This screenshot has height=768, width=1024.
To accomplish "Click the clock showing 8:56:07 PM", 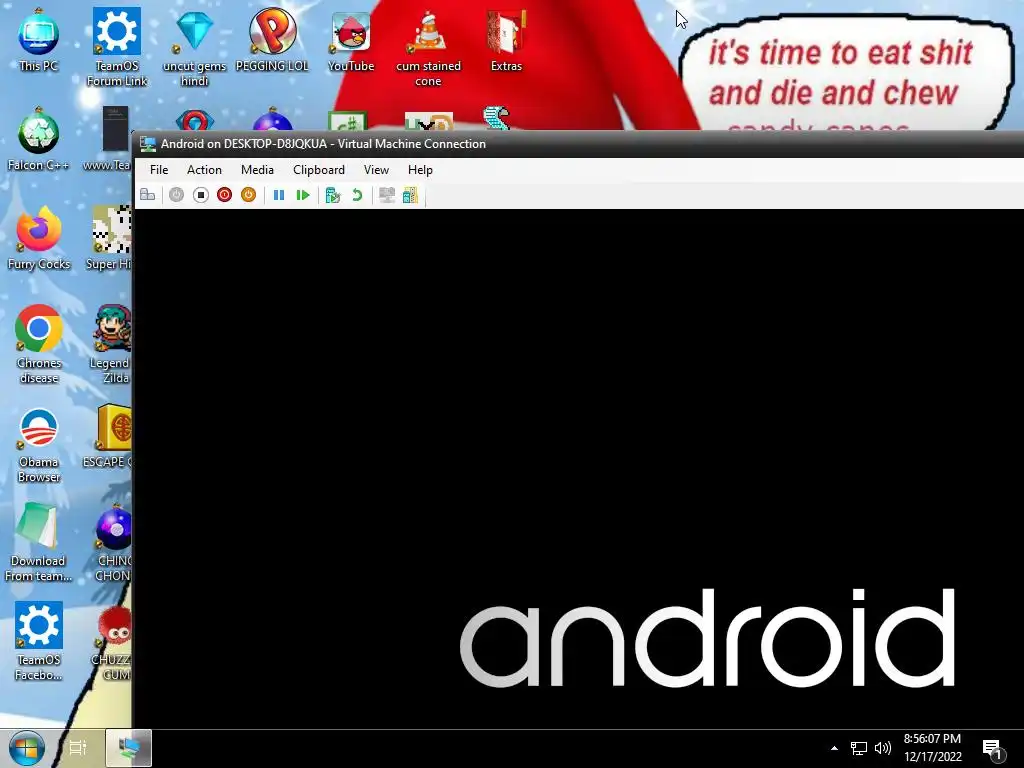I will (x=933, y=748).
